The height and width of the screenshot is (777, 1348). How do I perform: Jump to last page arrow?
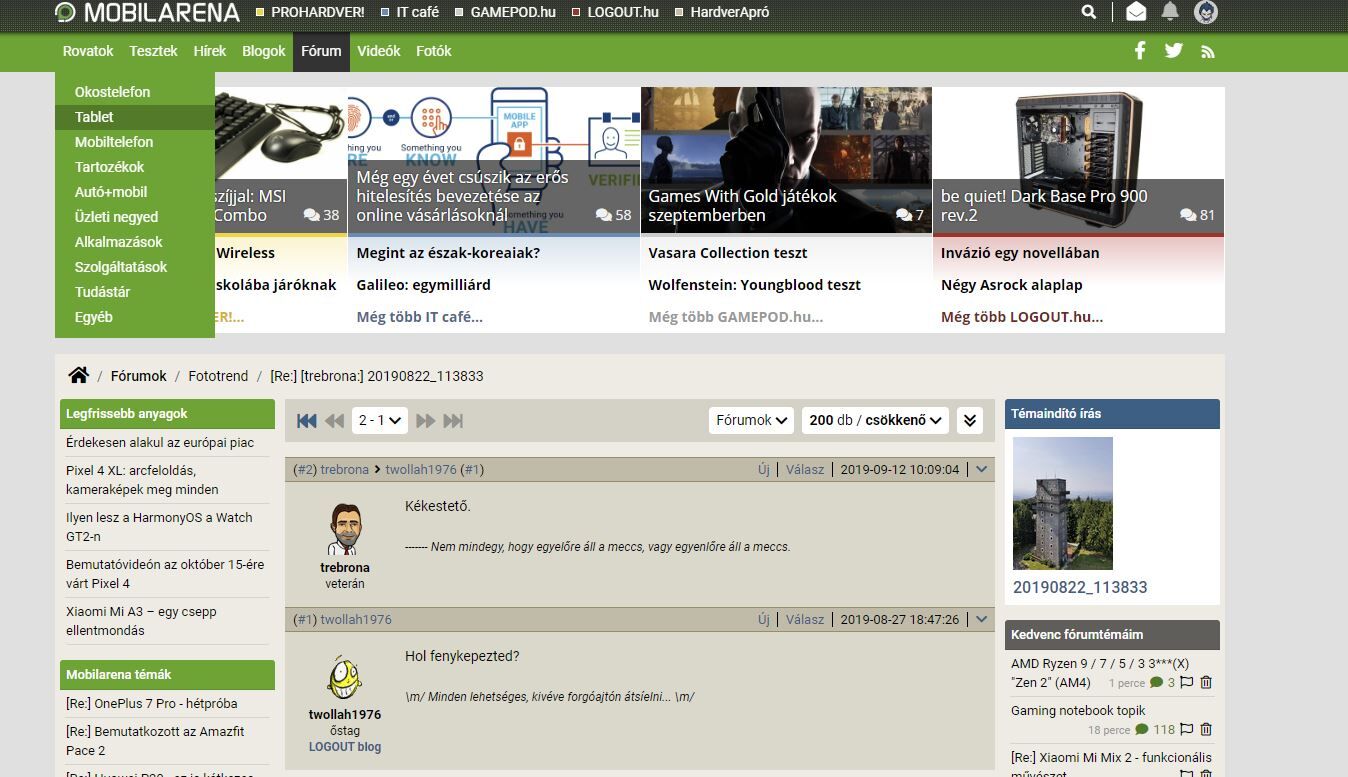click(x=453, y=421)
